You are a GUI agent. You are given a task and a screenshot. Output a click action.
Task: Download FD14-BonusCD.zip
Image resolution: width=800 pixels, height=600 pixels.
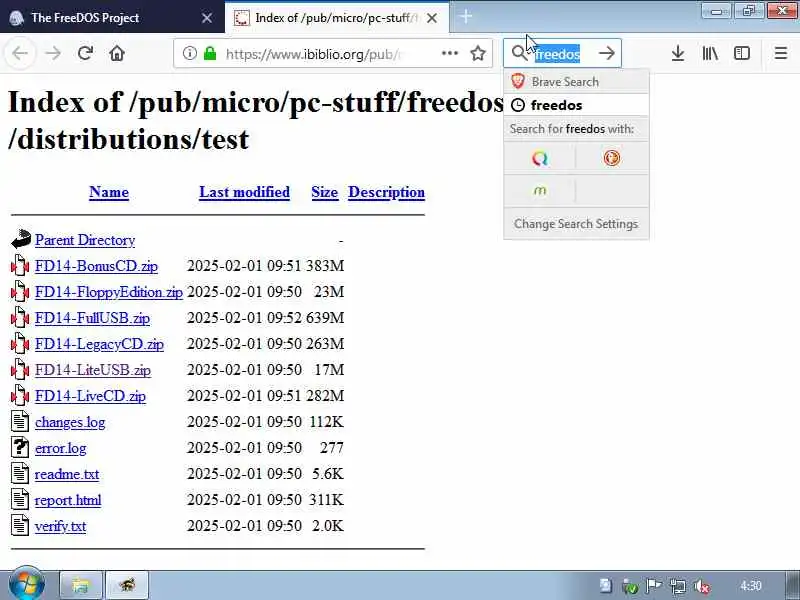coord(96,266)
